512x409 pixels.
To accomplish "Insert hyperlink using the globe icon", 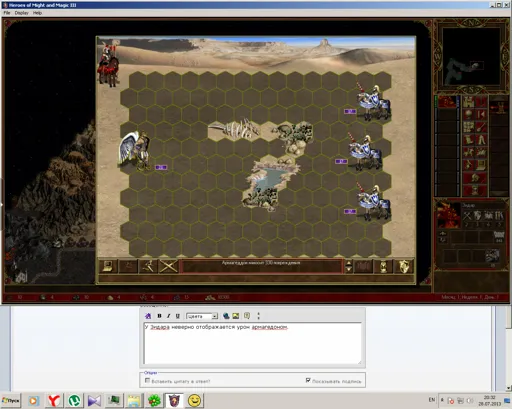I will [226, 316].
